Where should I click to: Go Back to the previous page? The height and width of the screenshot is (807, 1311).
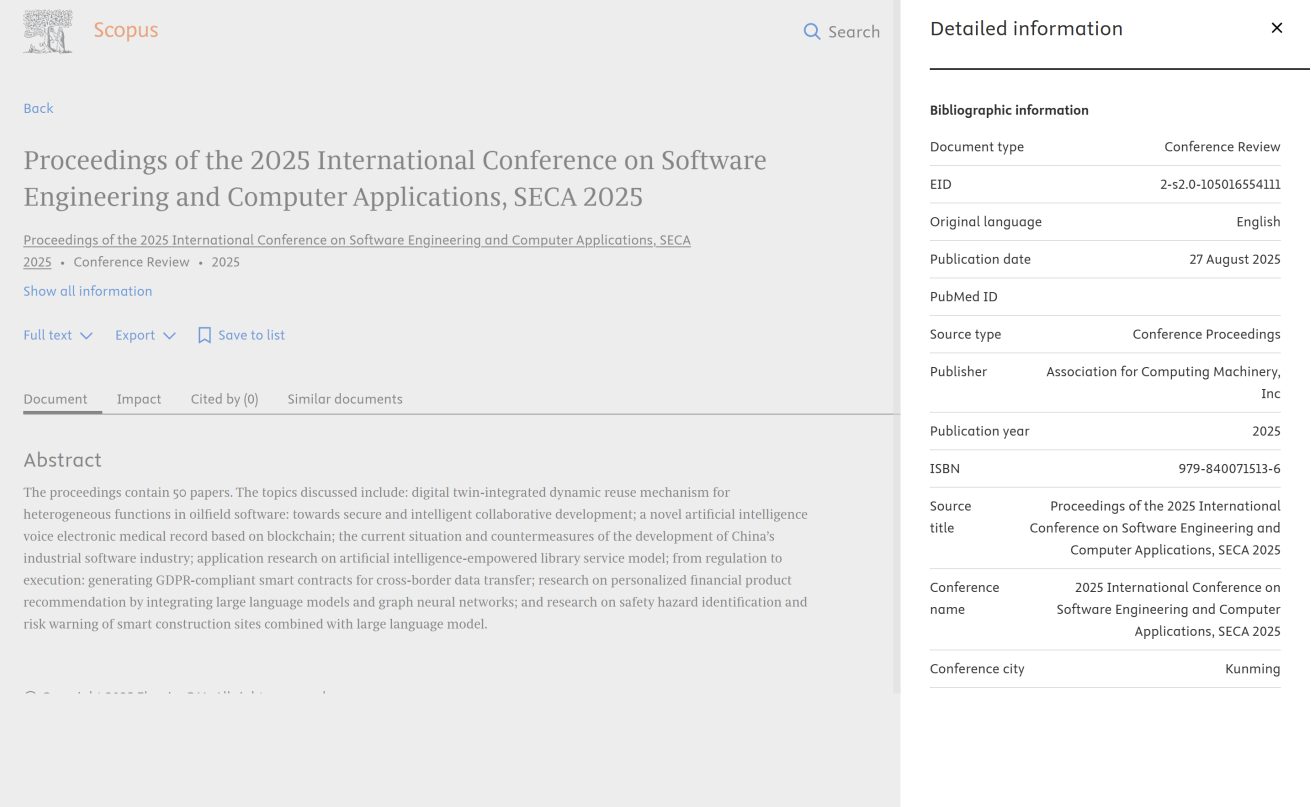(38, 108)
